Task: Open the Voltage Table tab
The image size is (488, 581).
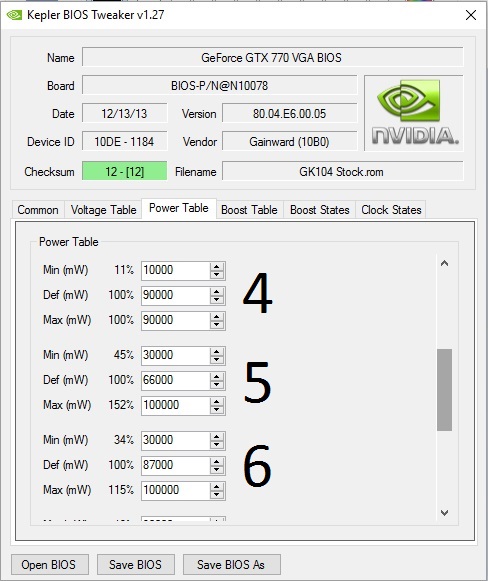Action: tap(104, 210)
